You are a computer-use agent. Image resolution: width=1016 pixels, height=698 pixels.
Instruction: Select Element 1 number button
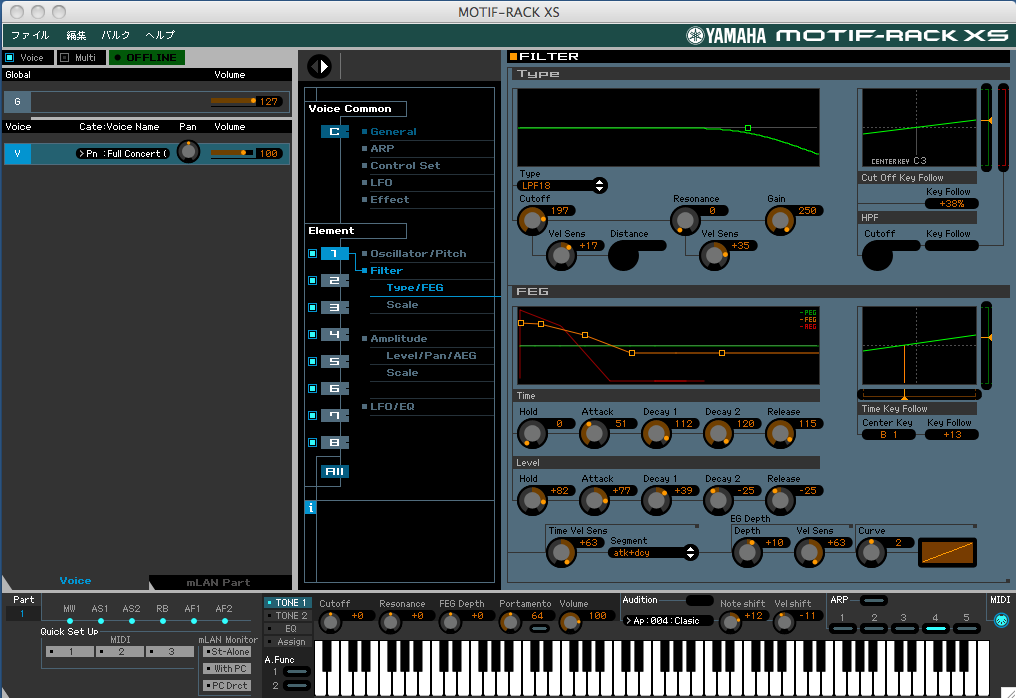[334, 253]
